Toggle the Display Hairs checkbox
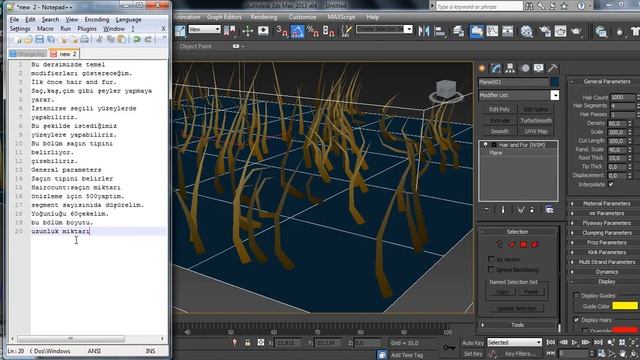This screenshot has width=640, height=360. [576, 320]
